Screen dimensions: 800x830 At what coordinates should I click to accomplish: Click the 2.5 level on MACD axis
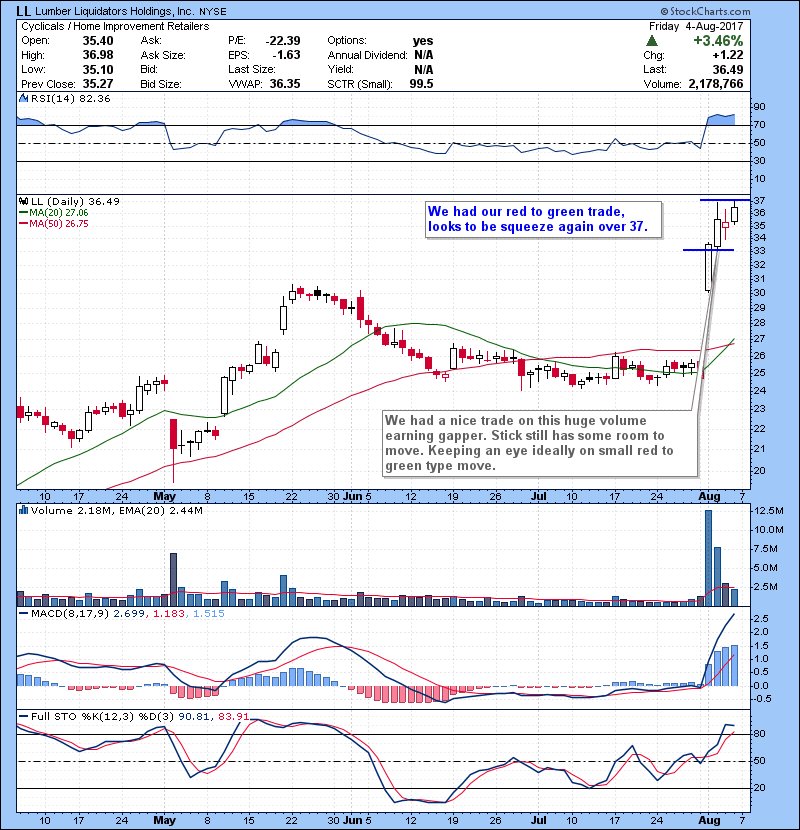761,618
